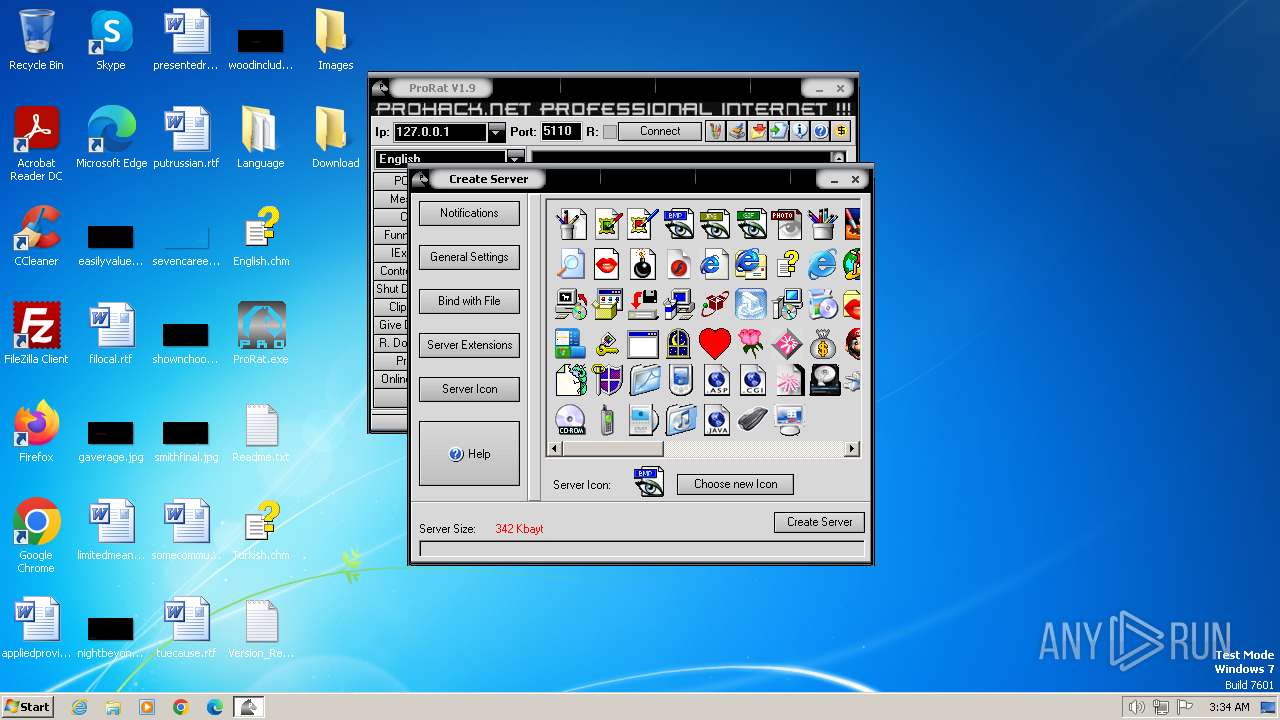Pick the BMP eye file icon
Screen dimensions: 1280x720
pos(678,223)
